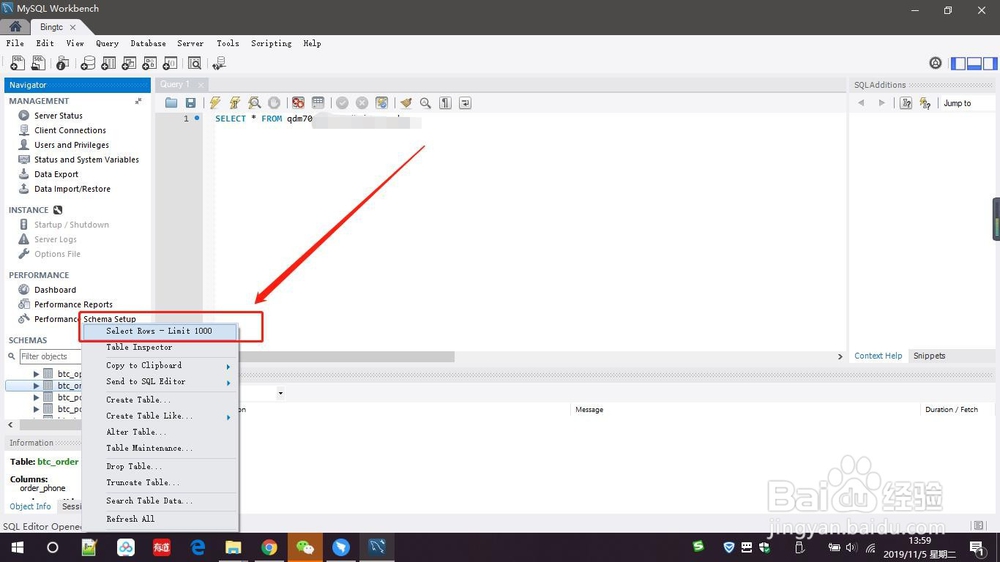Choose Drop Table from context menu
This screenshot has height=562, width=1000.
160,466
